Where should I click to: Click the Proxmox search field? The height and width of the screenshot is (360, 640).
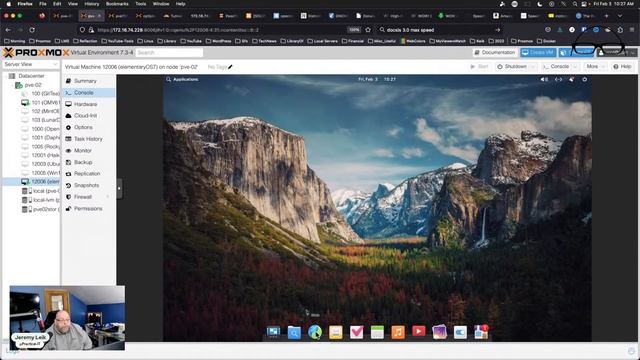point(169,53)
